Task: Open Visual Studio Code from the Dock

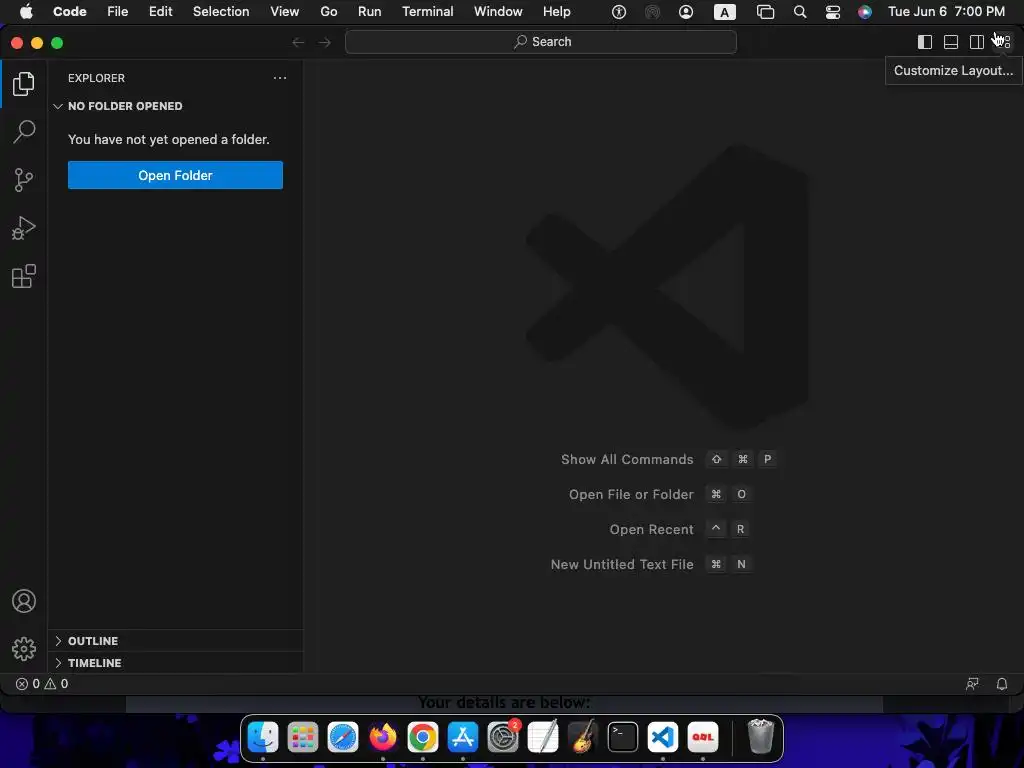Action: 663,737
